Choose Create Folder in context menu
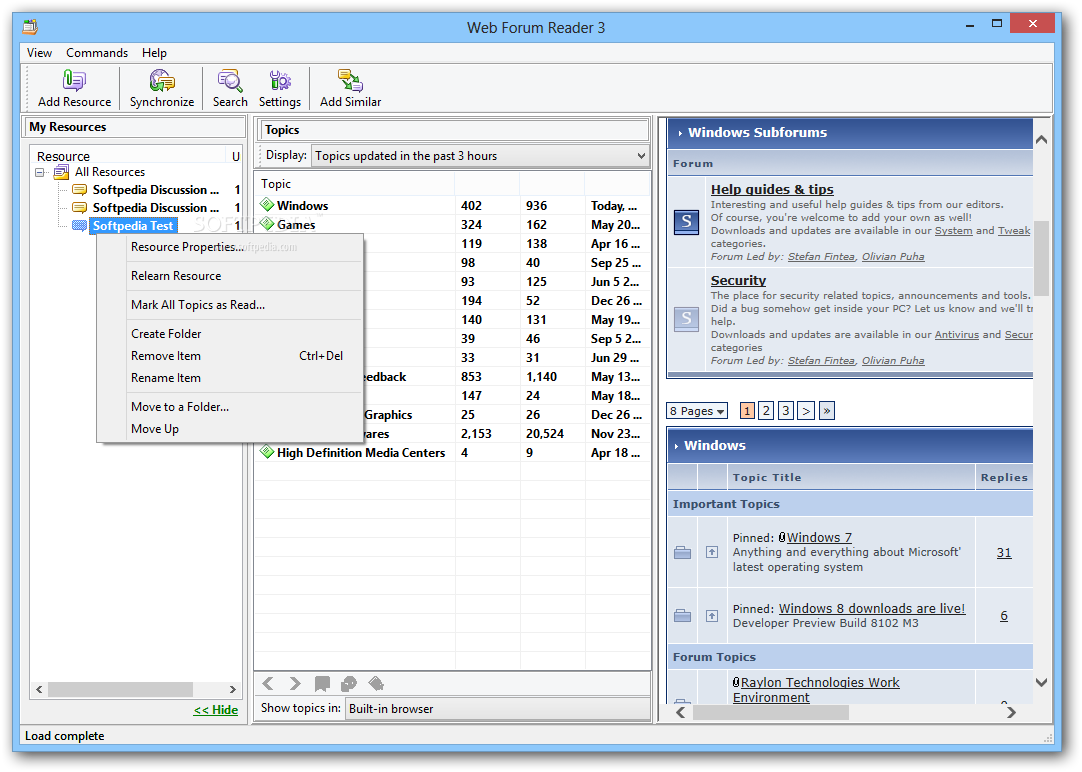The image size is (1082, 772). coord(230,334)
